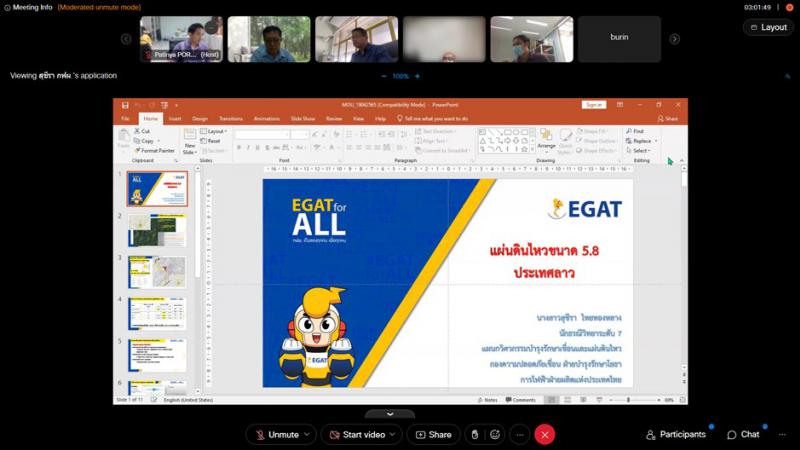Open the Layout options

768,28
